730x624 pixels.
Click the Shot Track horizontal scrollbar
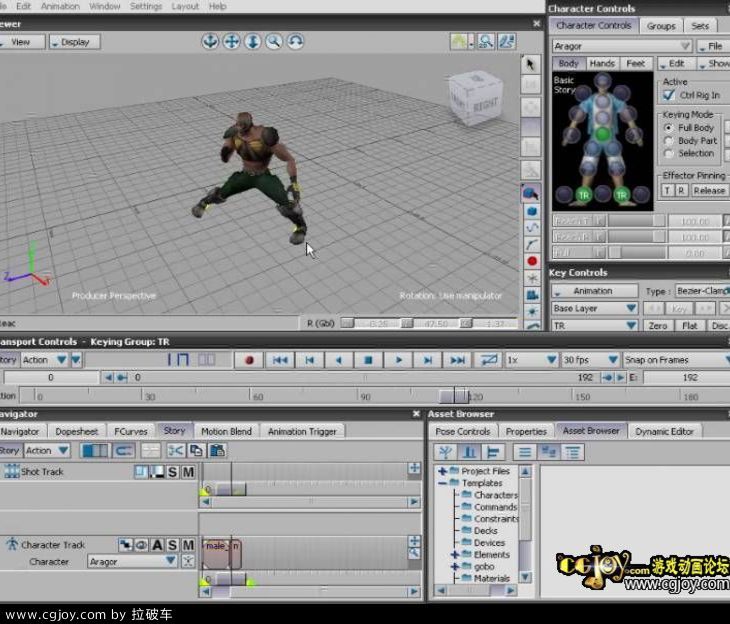point(310,502)
